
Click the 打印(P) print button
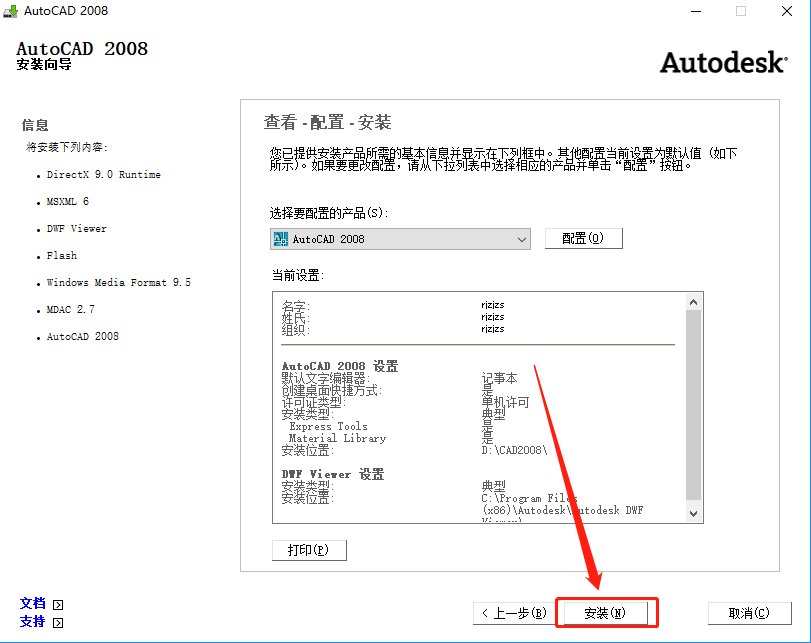pyautogui.click(x=309, y=550)
